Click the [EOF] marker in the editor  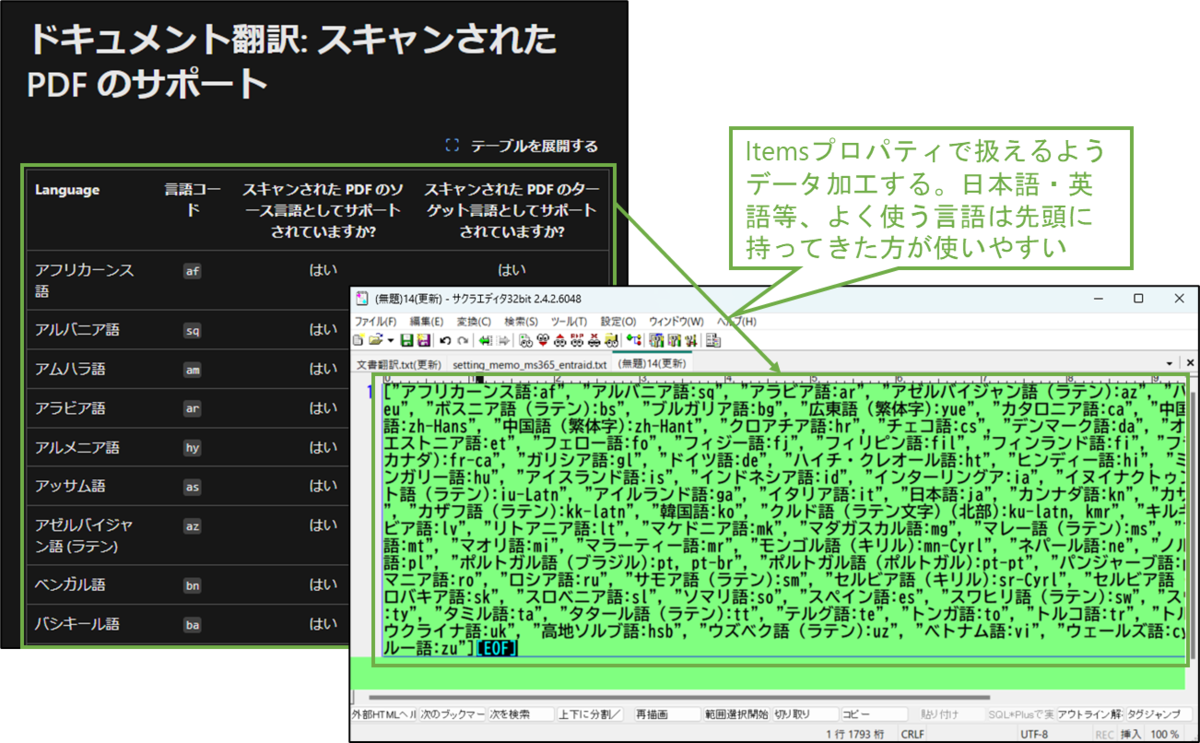click(x=496, y=649)
